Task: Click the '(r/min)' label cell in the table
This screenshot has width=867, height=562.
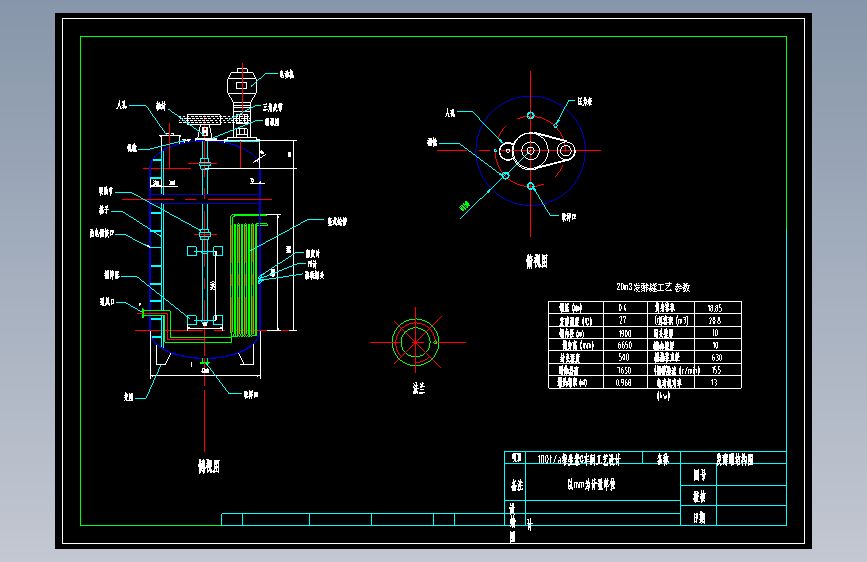Action: 671,370
